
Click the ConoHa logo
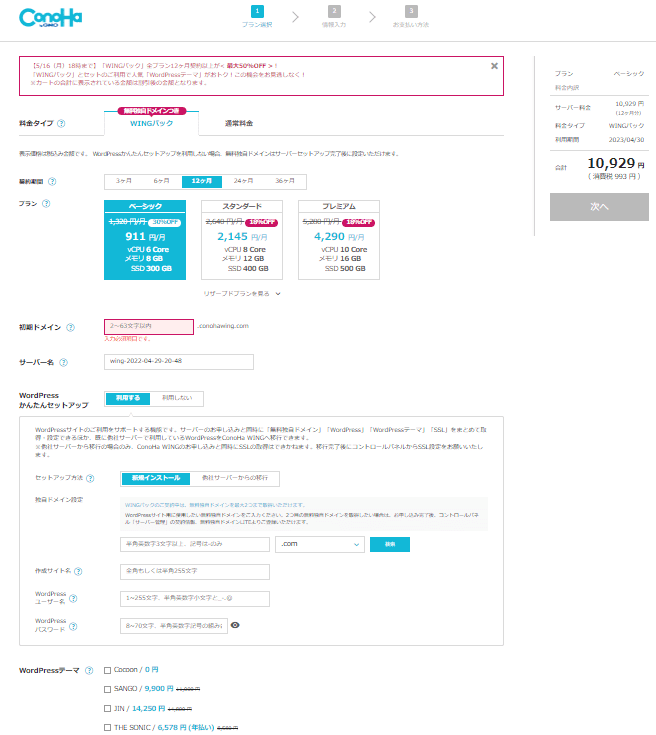(x=51, y=18)
